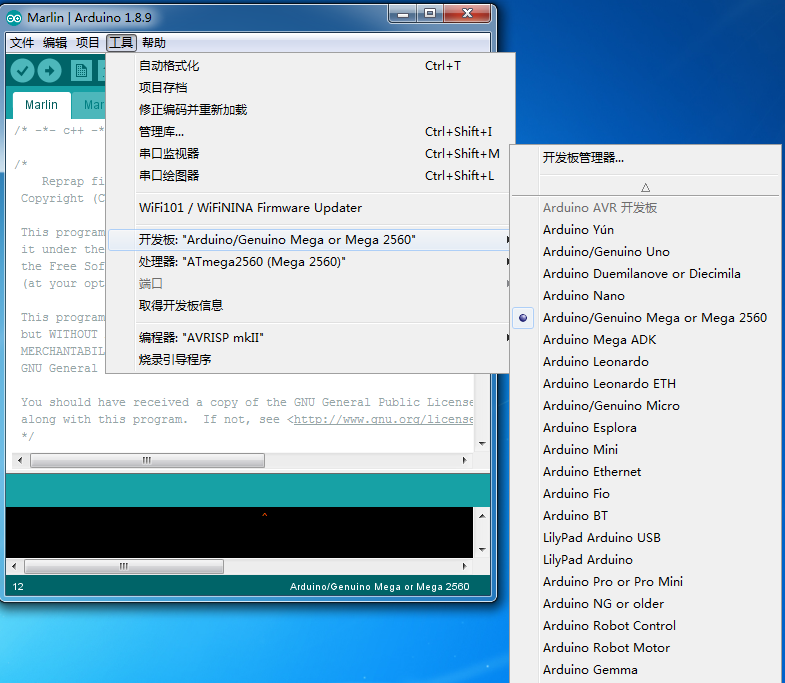This screenshot has height=683, width=785.
Task: Click the Verify checkmark toolbar icon
Action: point(23,71)
